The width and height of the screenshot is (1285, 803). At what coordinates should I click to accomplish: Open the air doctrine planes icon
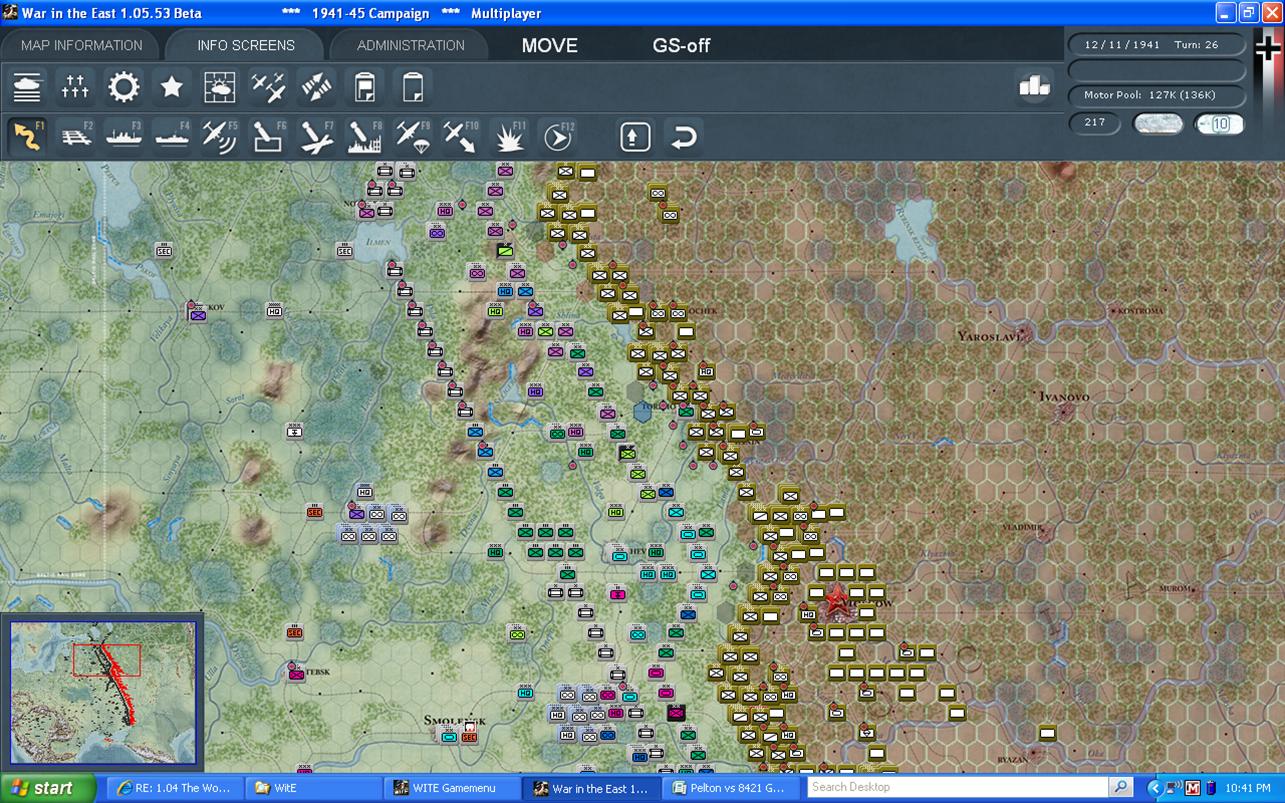click(x=268, y=87)
